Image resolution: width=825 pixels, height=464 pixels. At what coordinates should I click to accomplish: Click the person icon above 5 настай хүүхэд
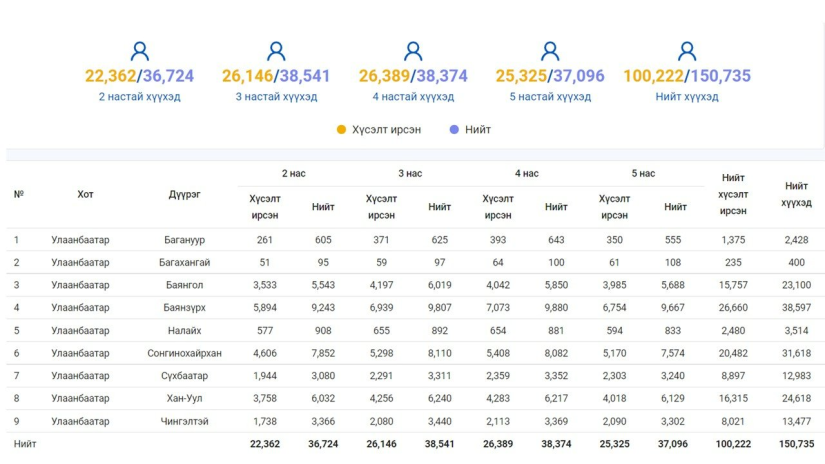[550, 52]
